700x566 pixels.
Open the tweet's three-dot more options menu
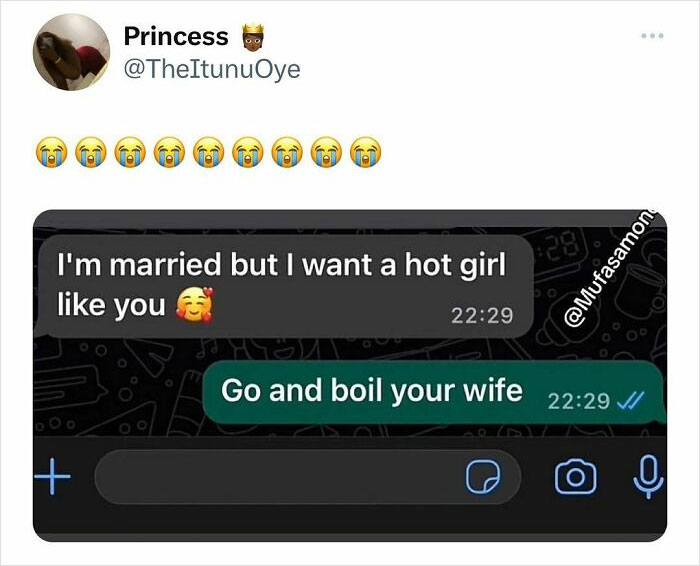[x=652, y=36]
